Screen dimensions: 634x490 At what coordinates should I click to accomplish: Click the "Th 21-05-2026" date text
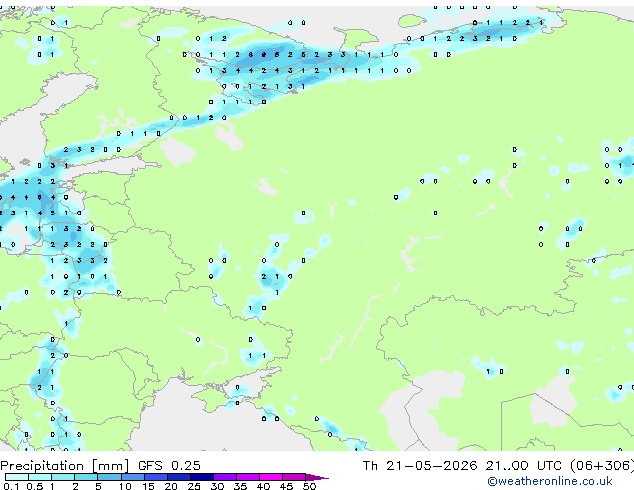(420, 466)
